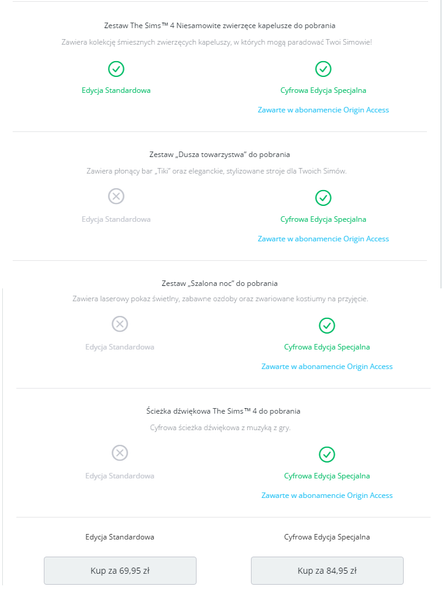Click the Zestaw Dusza towarzystwa heading
The height and width of the screenshot is (600, 442).
click(x=220, y=155)
